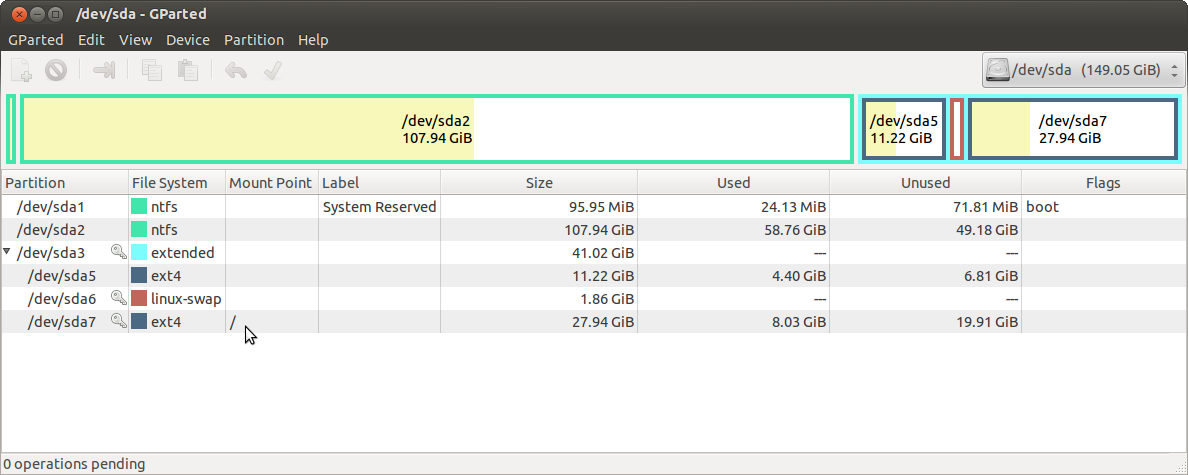Image resolution: width=1188 pixels, height=475 pixels.
Task: Click the Resize/Move toolbar icon
Action: pos(103,70)
